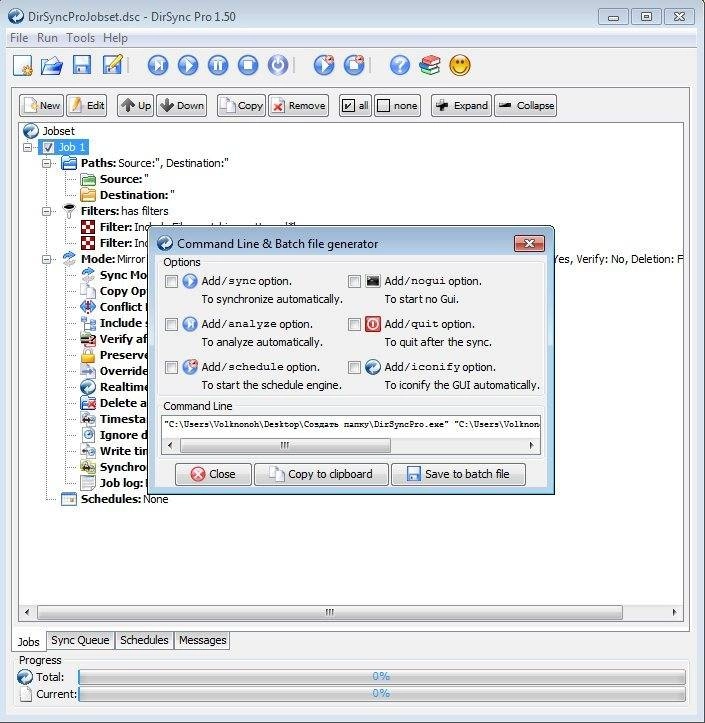Viewport: 705px width, 723px height.
Task: Click the Edit job button
Action: (x=87, y=106)
